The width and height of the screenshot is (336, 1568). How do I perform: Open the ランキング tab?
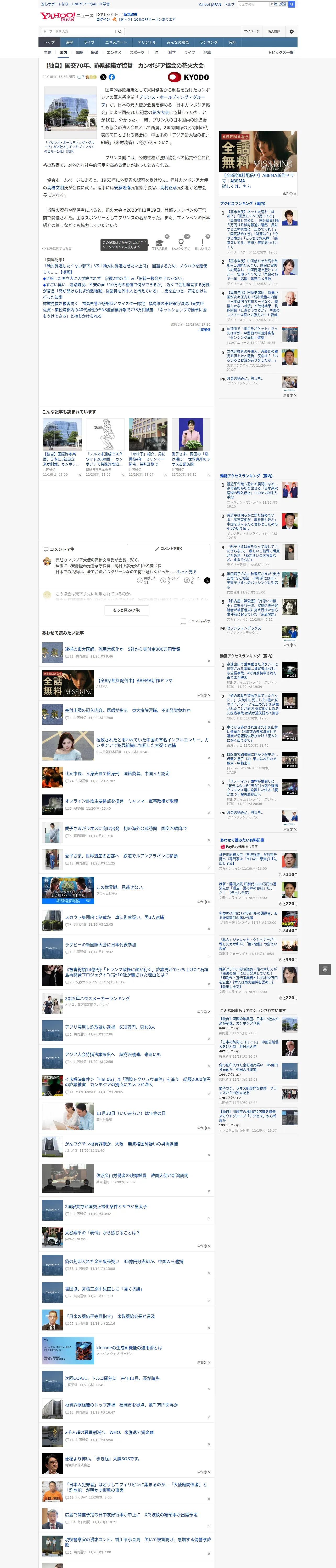(x=209, y=43)
